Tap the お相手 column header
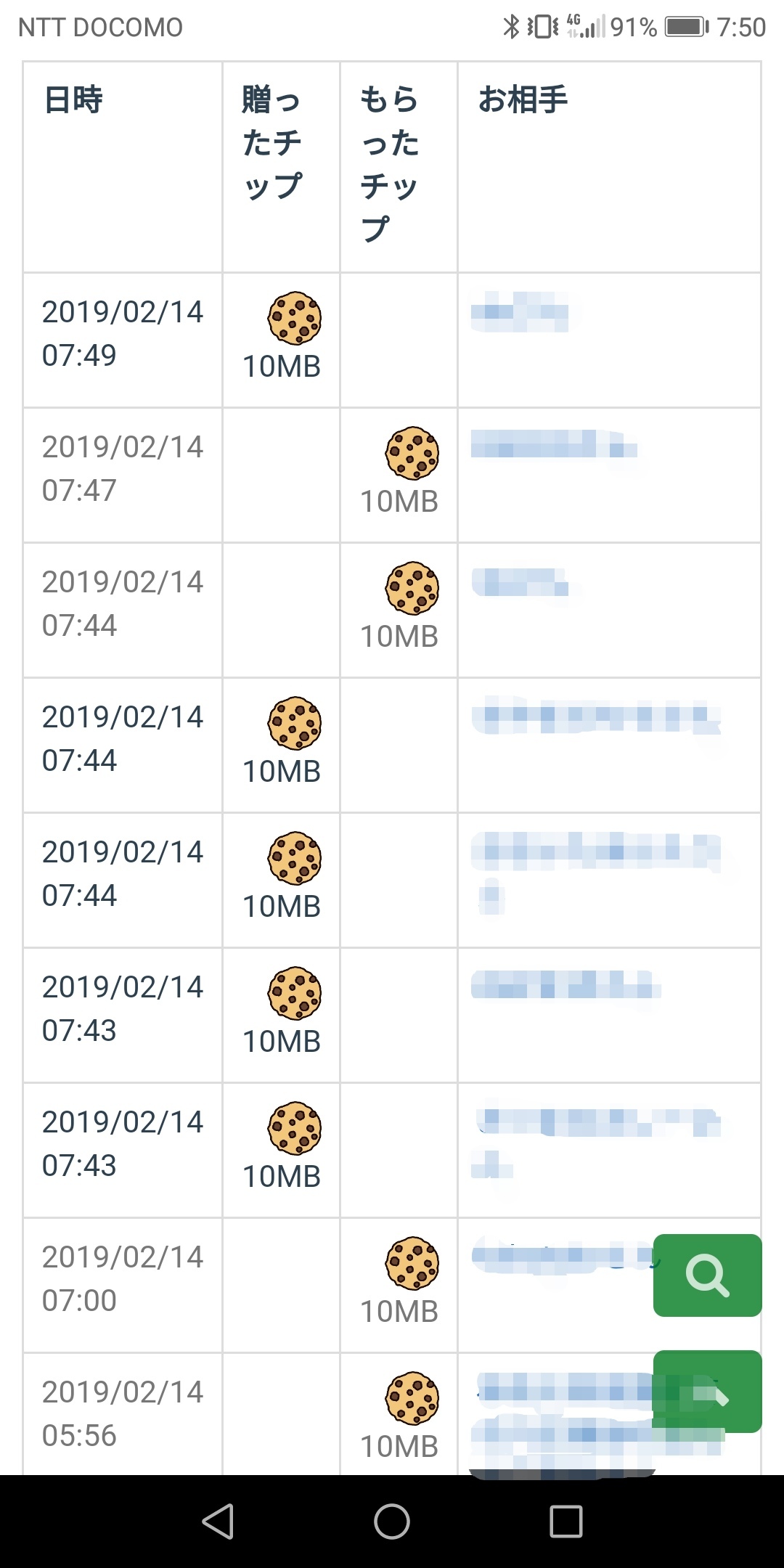The height and width of the screenshot is (1568, 784). point(523,100)
